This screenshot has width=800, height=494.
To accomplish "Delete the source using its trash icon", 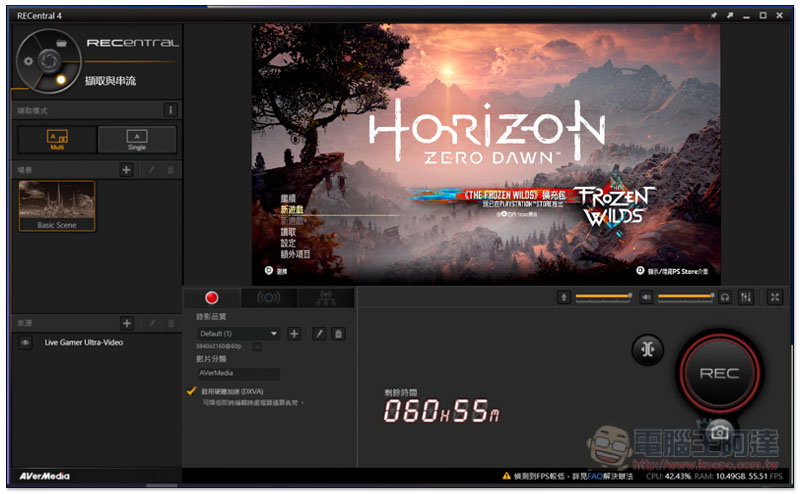I will click(x=171, y=323).
